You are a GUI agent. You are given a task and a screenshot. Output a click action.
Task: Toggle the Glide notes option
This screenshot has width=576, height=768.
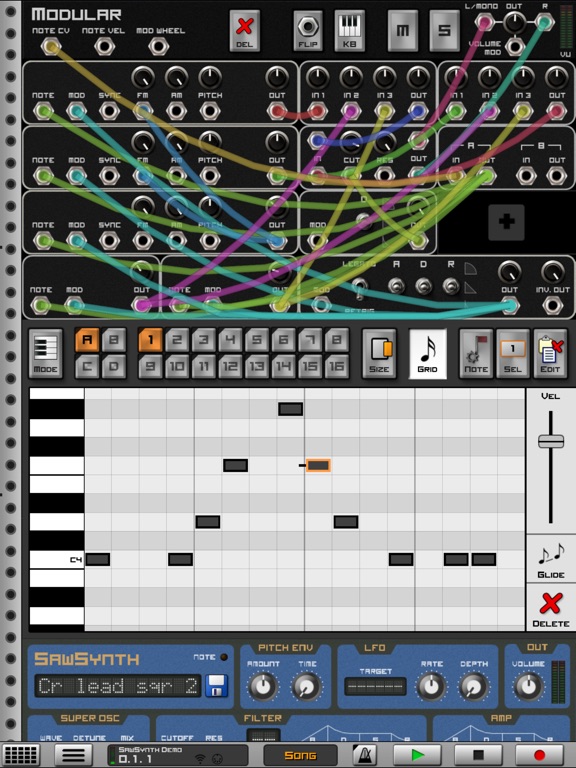[x=551, y=559]
